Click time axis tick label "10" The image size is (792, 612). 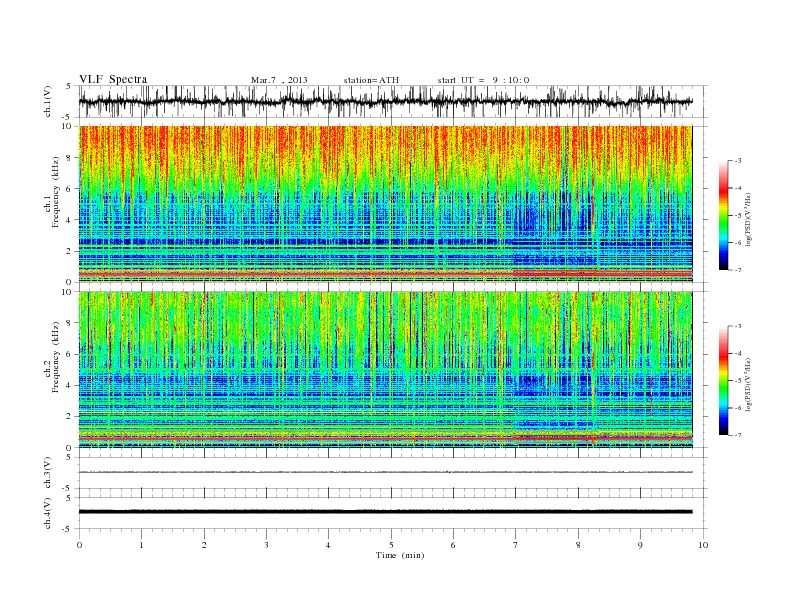click(x=703, y=545)
